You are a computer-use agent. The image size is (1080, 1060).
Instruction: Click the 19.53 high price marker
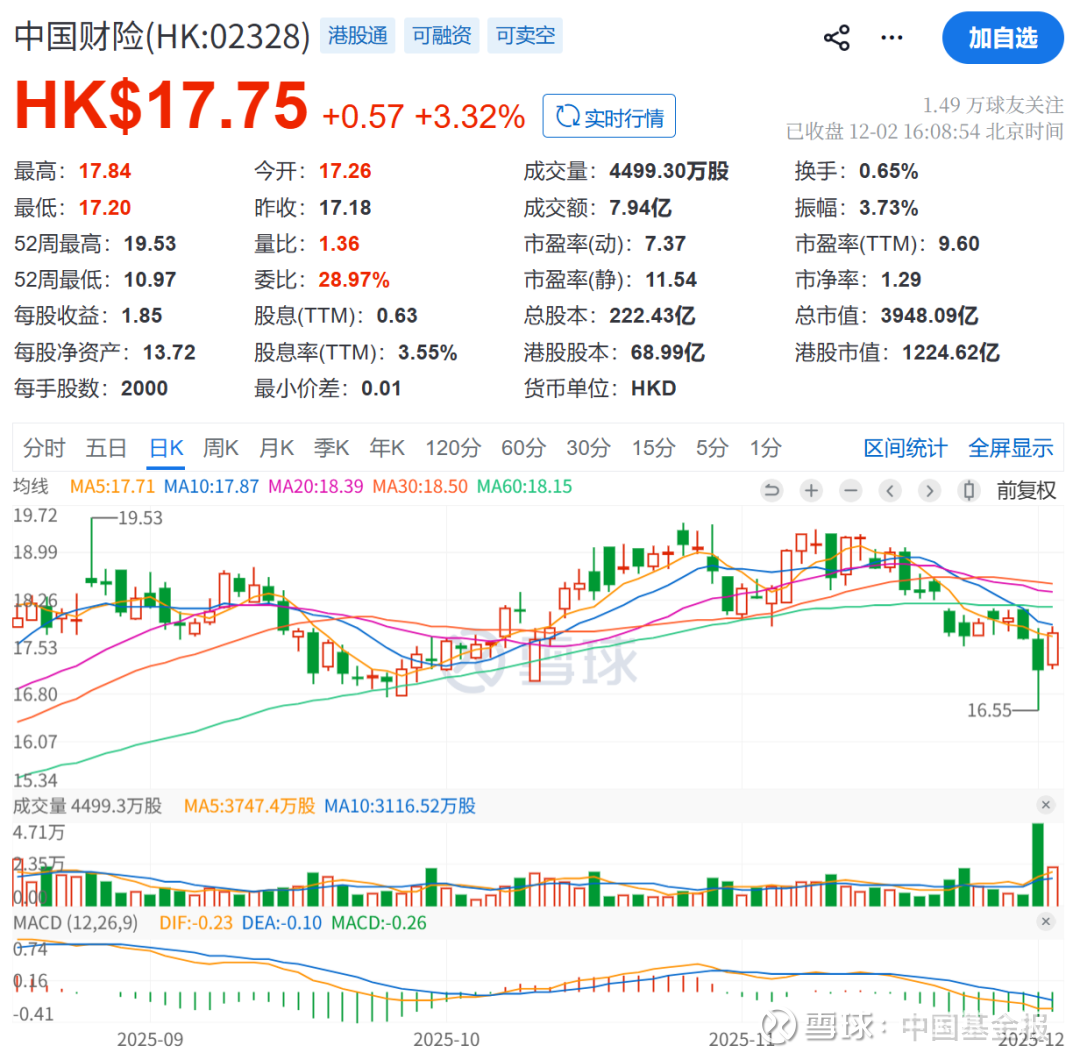coord(140,518)
